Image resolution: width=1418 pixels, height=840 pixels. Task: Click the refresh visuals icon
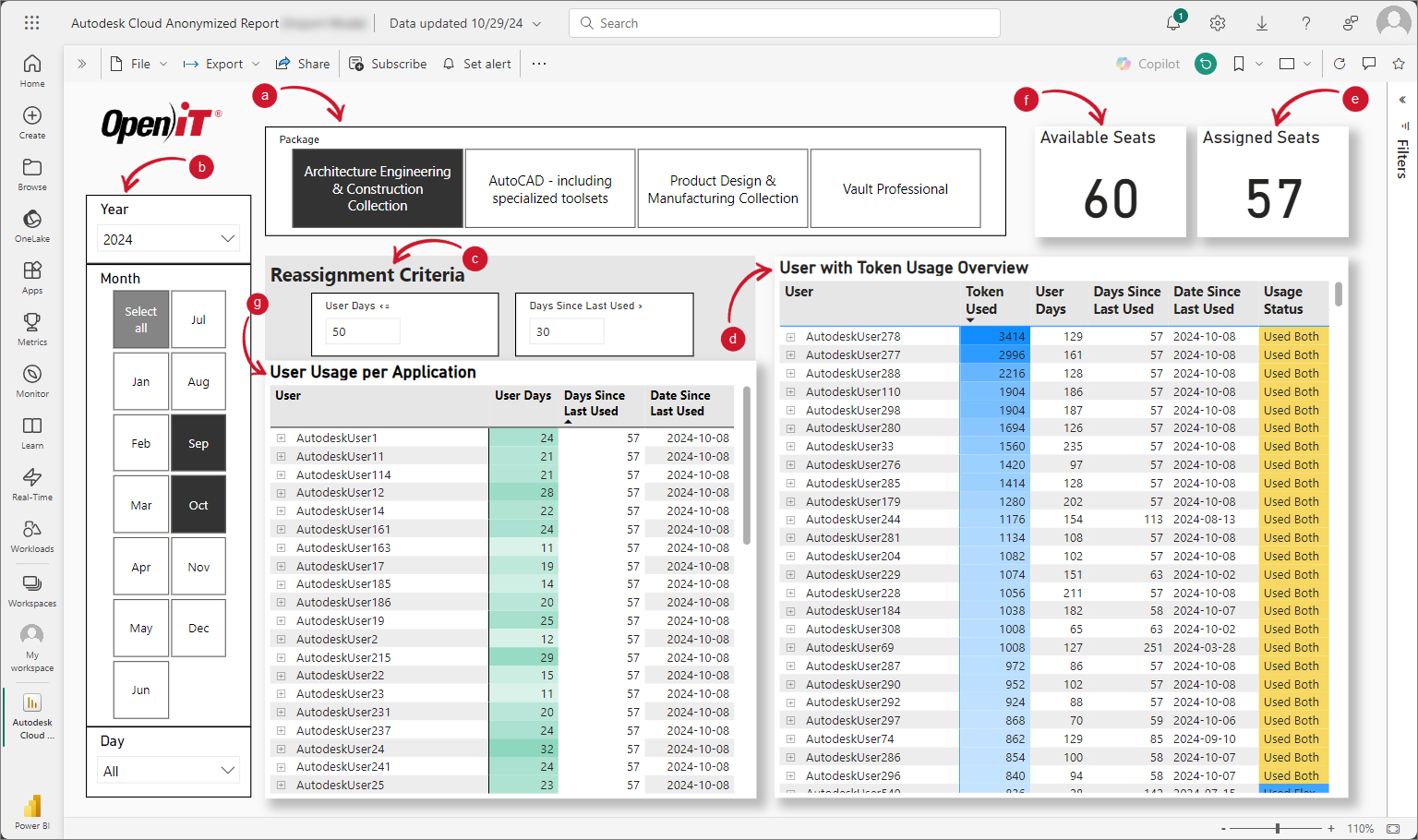[x=1340, y=64]
